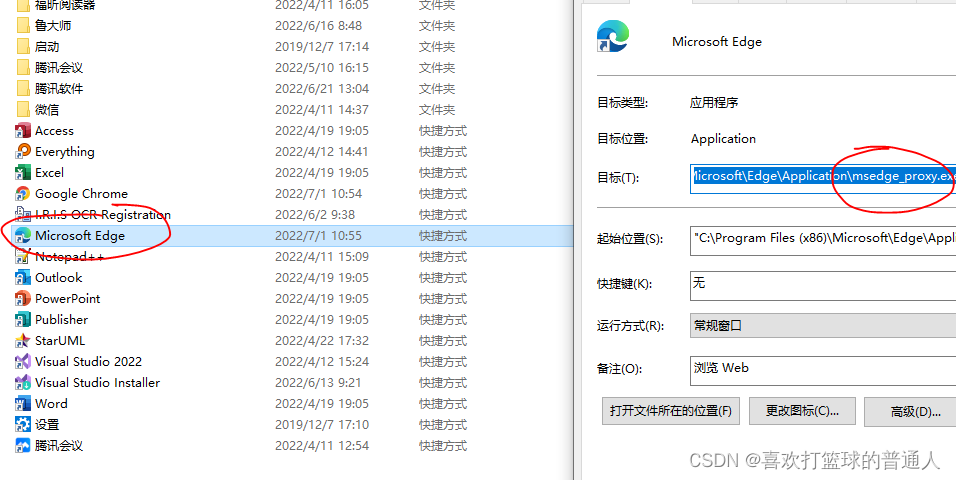Click date 2022/6/2 9:38 for I.R.I.S
Image resolution: width=956 pixels, height=480 pixels.
315,215
